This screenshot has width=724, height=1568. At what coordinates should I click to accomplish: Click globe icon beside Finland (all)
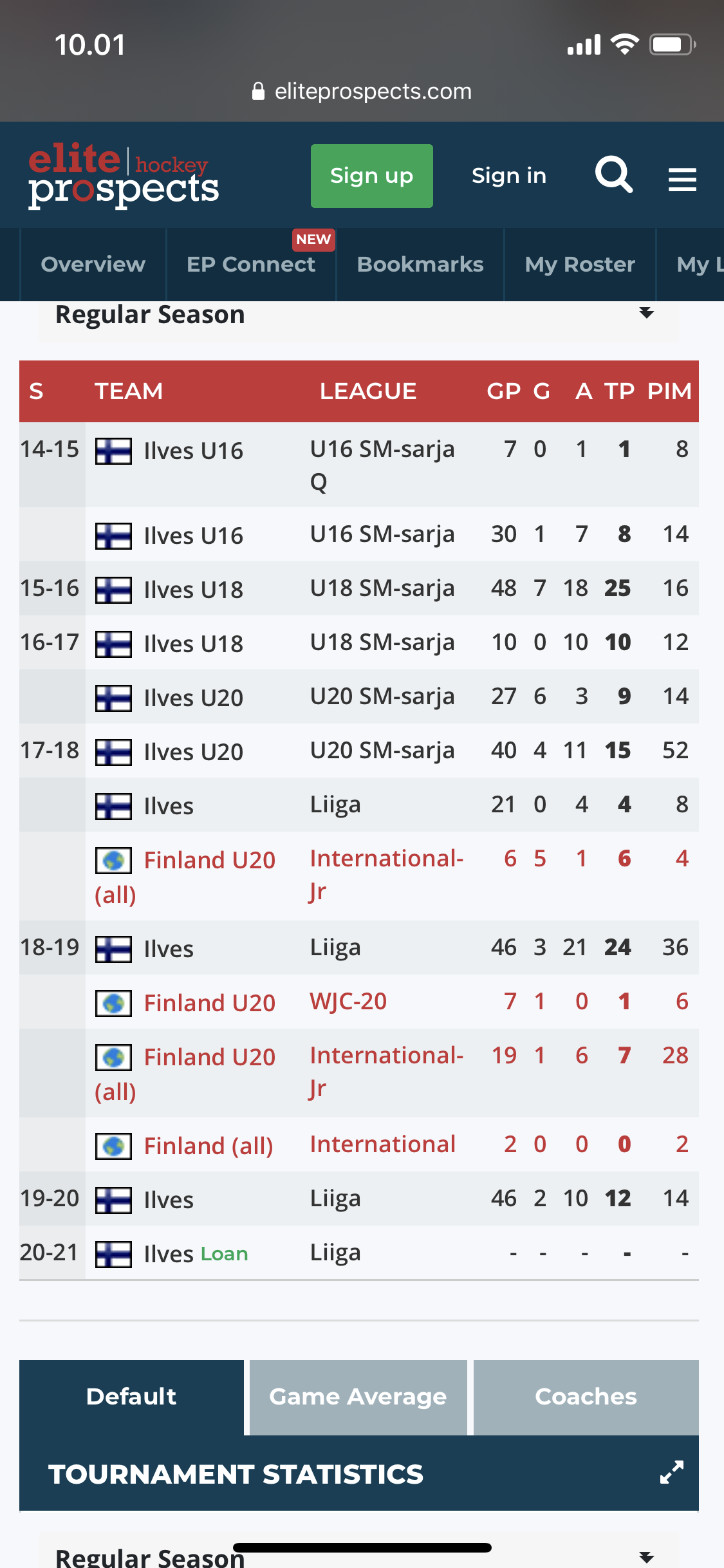pos(113,1146)
